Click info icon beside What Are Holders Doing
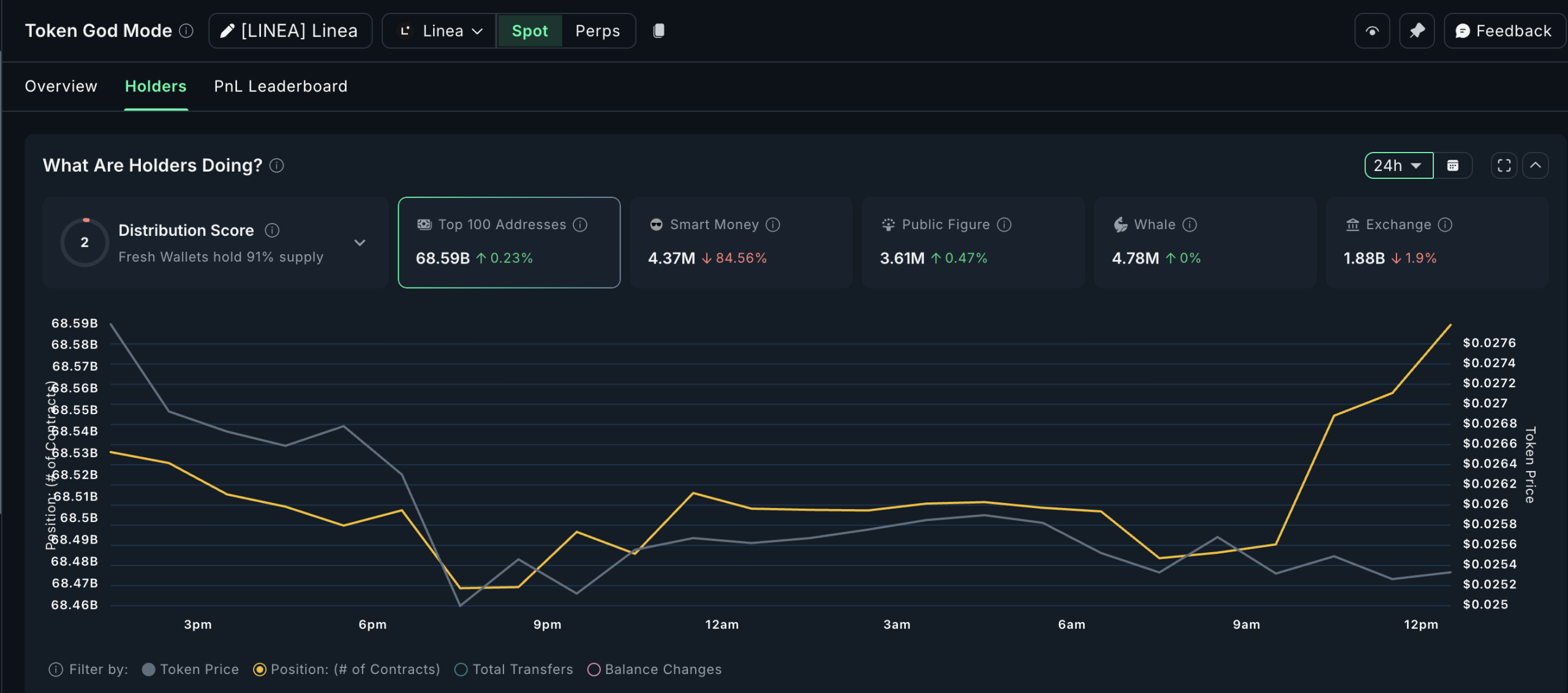This screenshot has height=693, width=1568. [277, 165]
